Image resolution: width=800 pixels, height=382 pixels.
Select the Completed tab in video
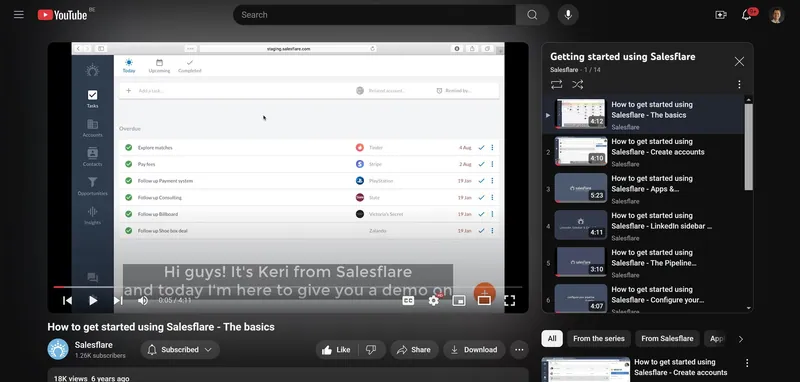pyautogui.click(x=190, y=66)
